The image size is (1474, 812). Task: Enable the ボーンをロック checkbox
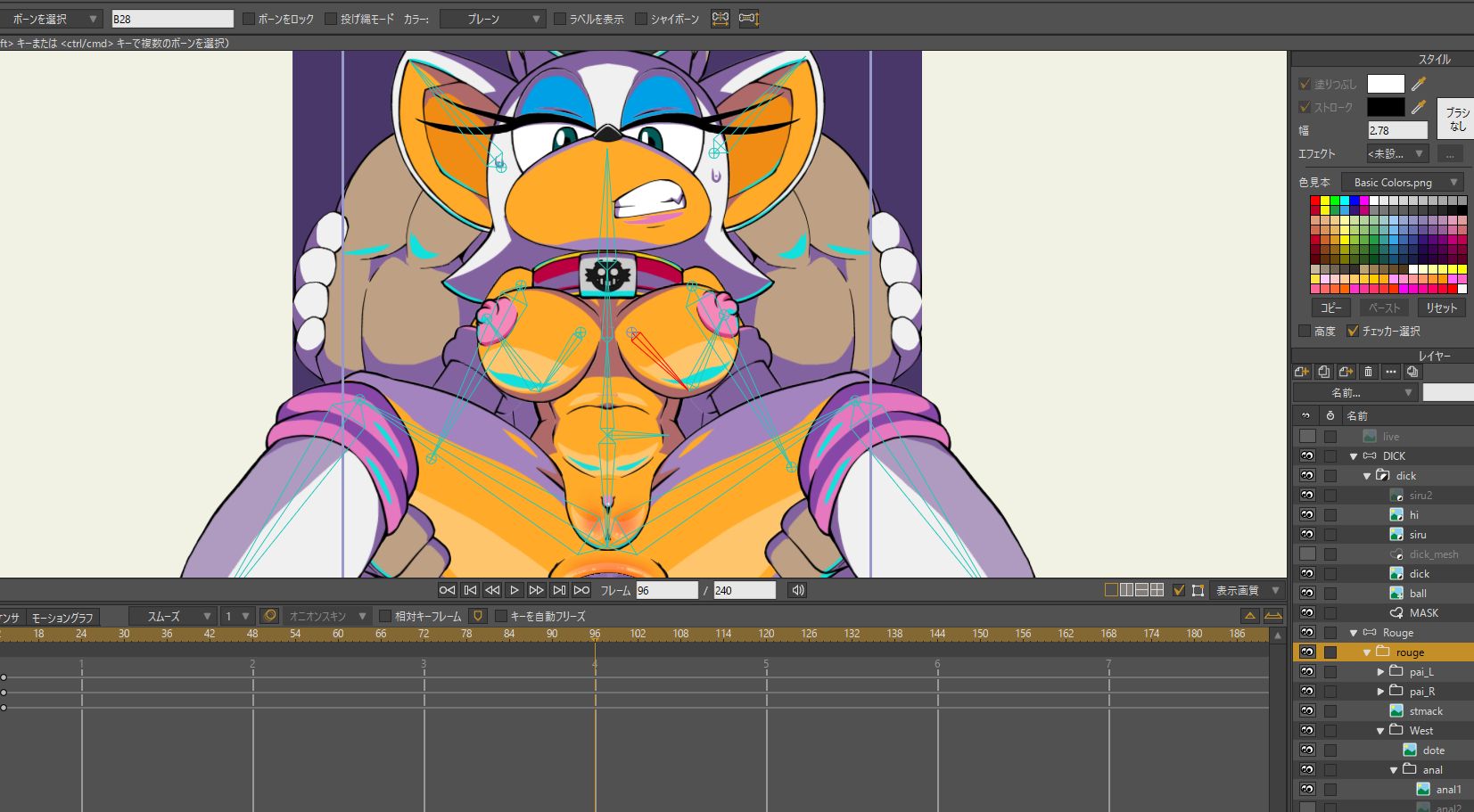(250, 19)
